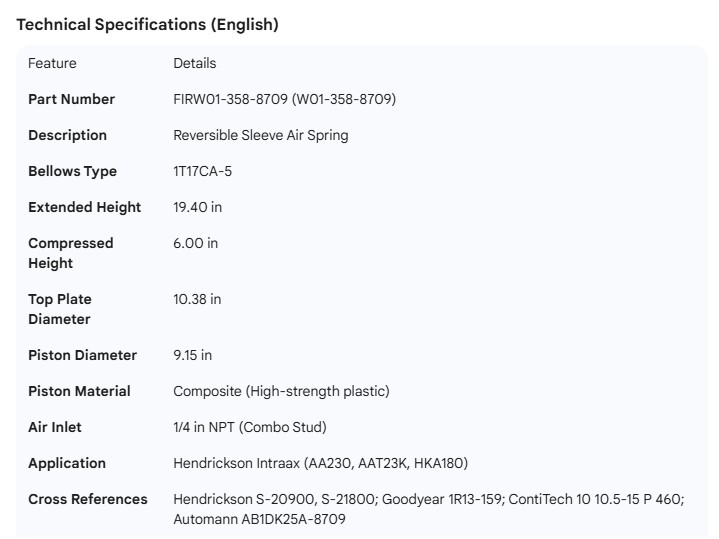
Task: Select the Compressed Height label
Action: [70, 253]
